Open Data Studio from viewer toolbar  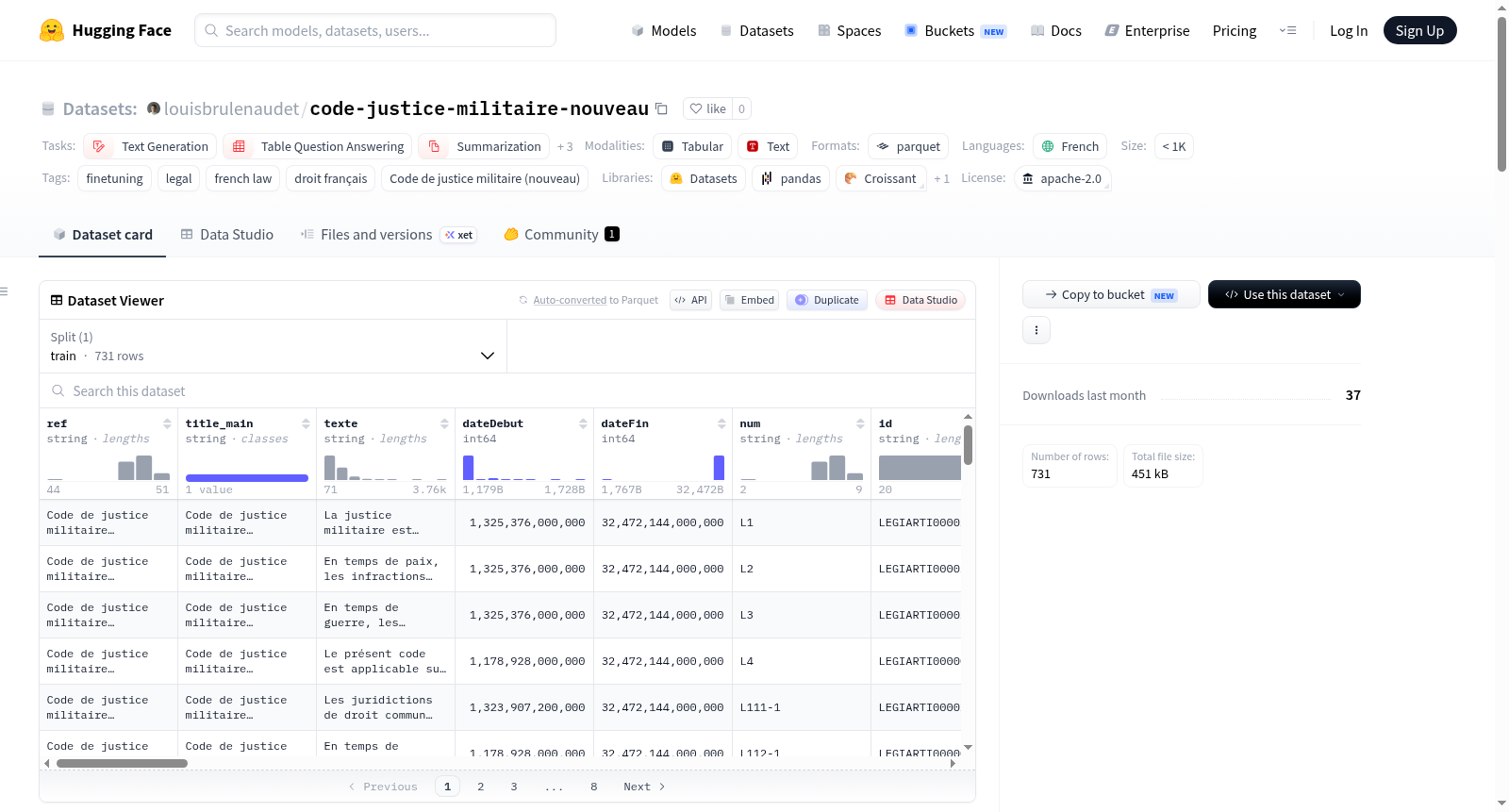pyautogui.click(x=920, y=300)
